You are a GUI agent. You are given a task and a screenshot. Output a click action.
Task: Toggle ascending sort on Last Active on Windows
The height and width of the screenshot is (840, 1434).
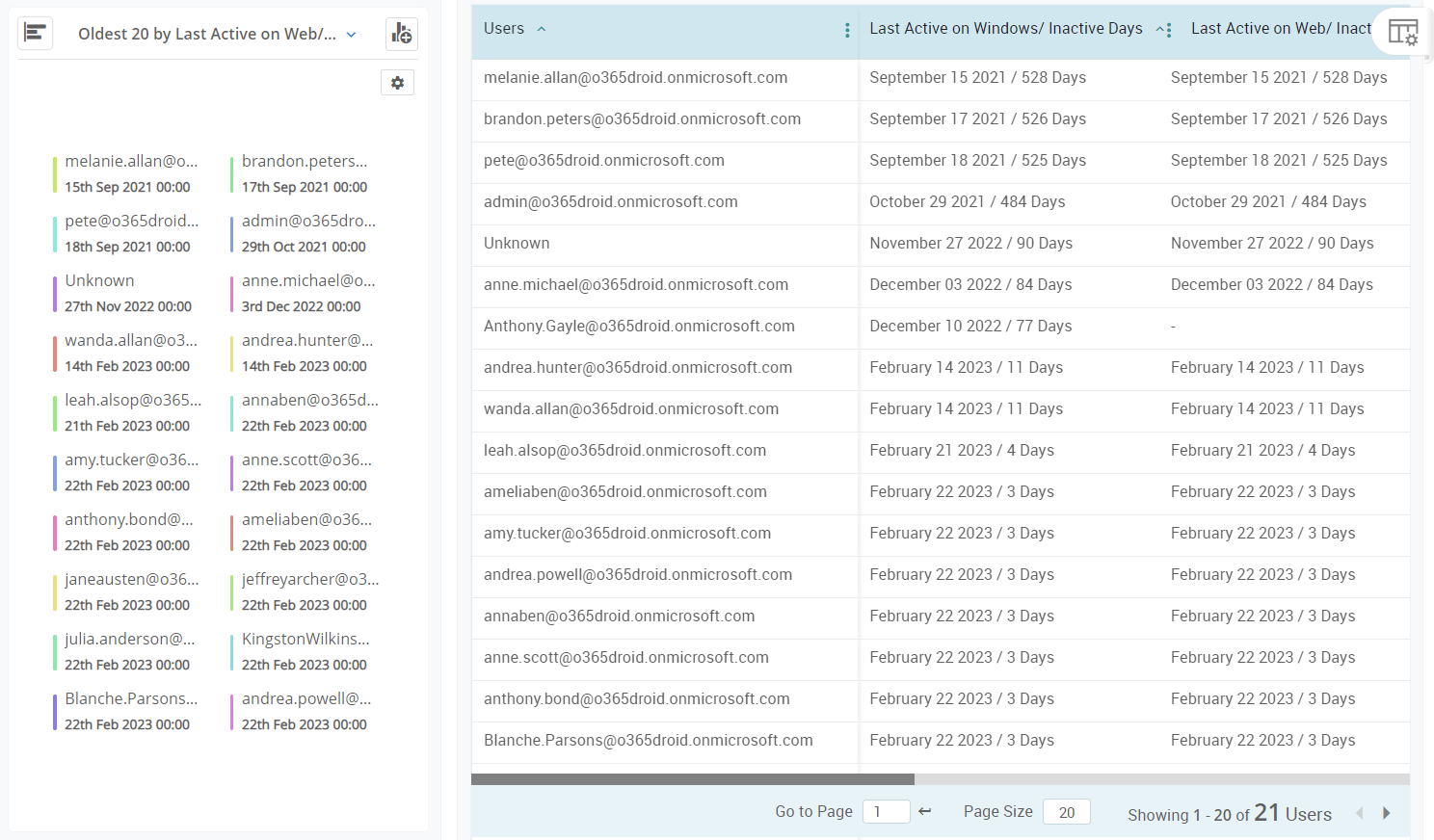pos(1158,28)
